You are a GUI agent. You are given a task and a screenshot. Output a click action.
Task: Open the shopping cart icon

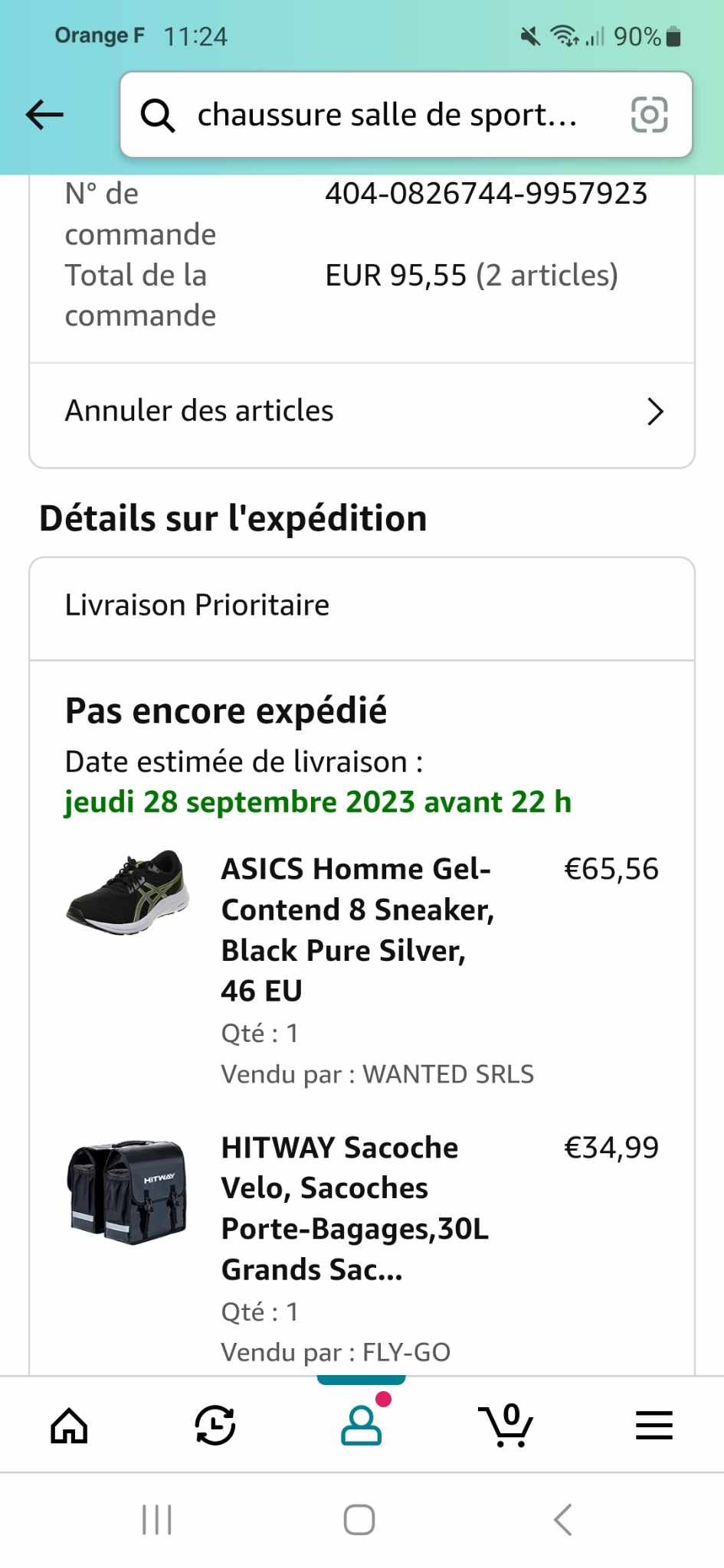tap(506, 1426)
